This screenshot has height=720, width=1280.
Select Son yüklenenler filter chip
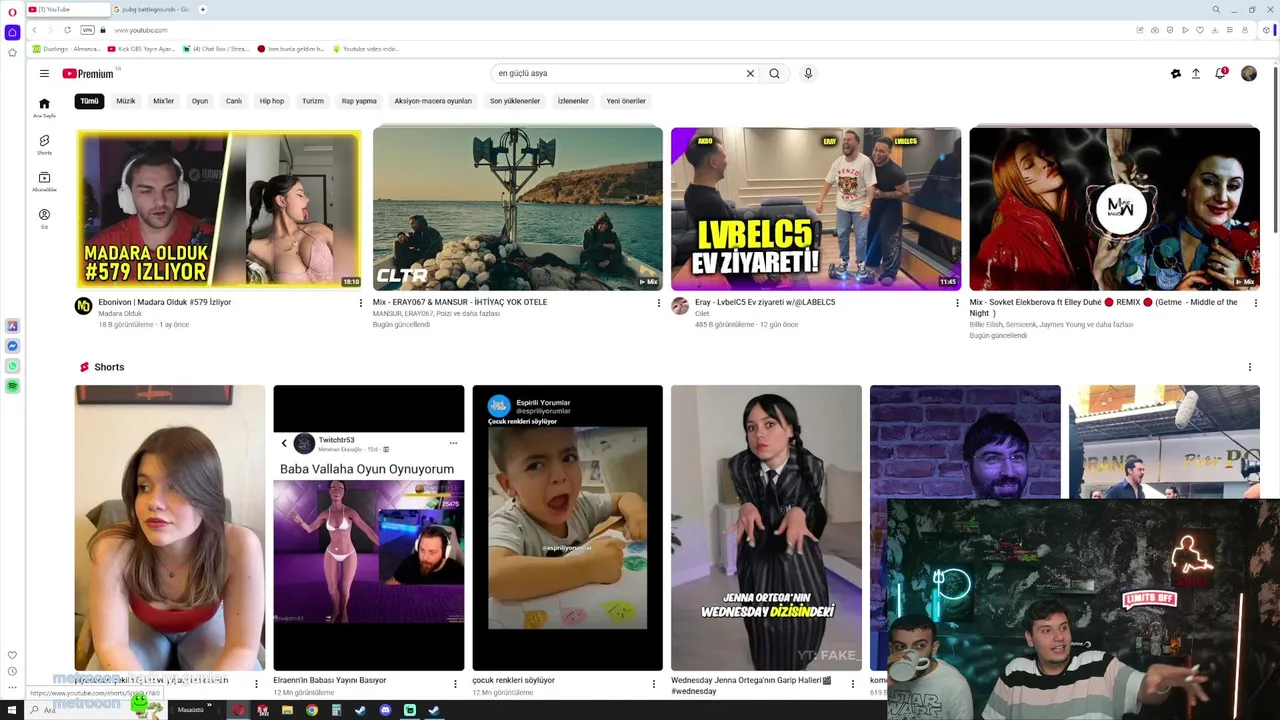point(515,101)
